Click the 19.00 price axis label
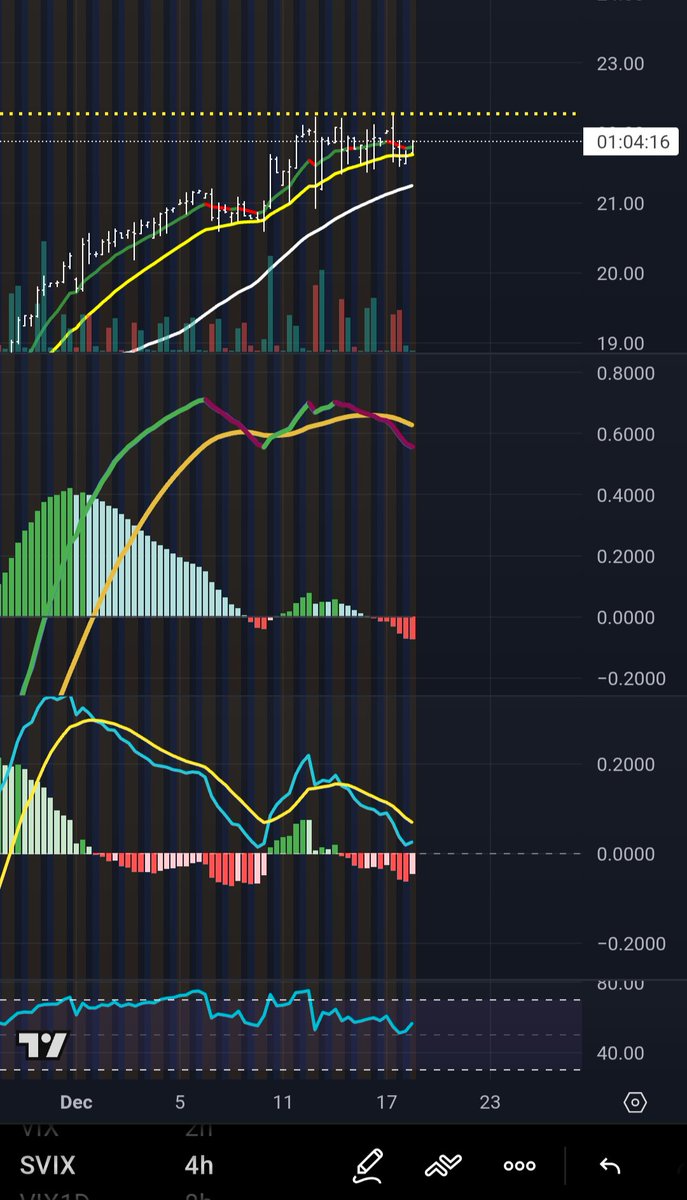 [x=620, y=343]
